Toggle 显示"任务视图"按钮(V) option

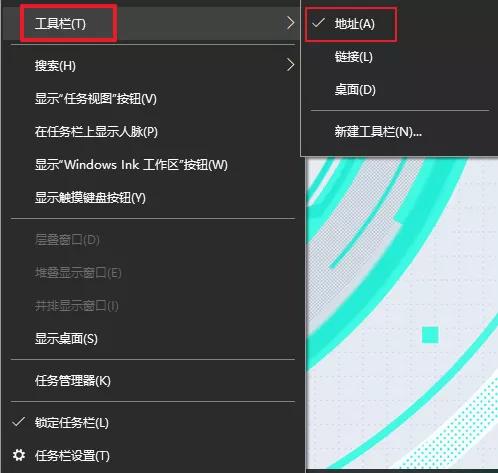point(153,99)
